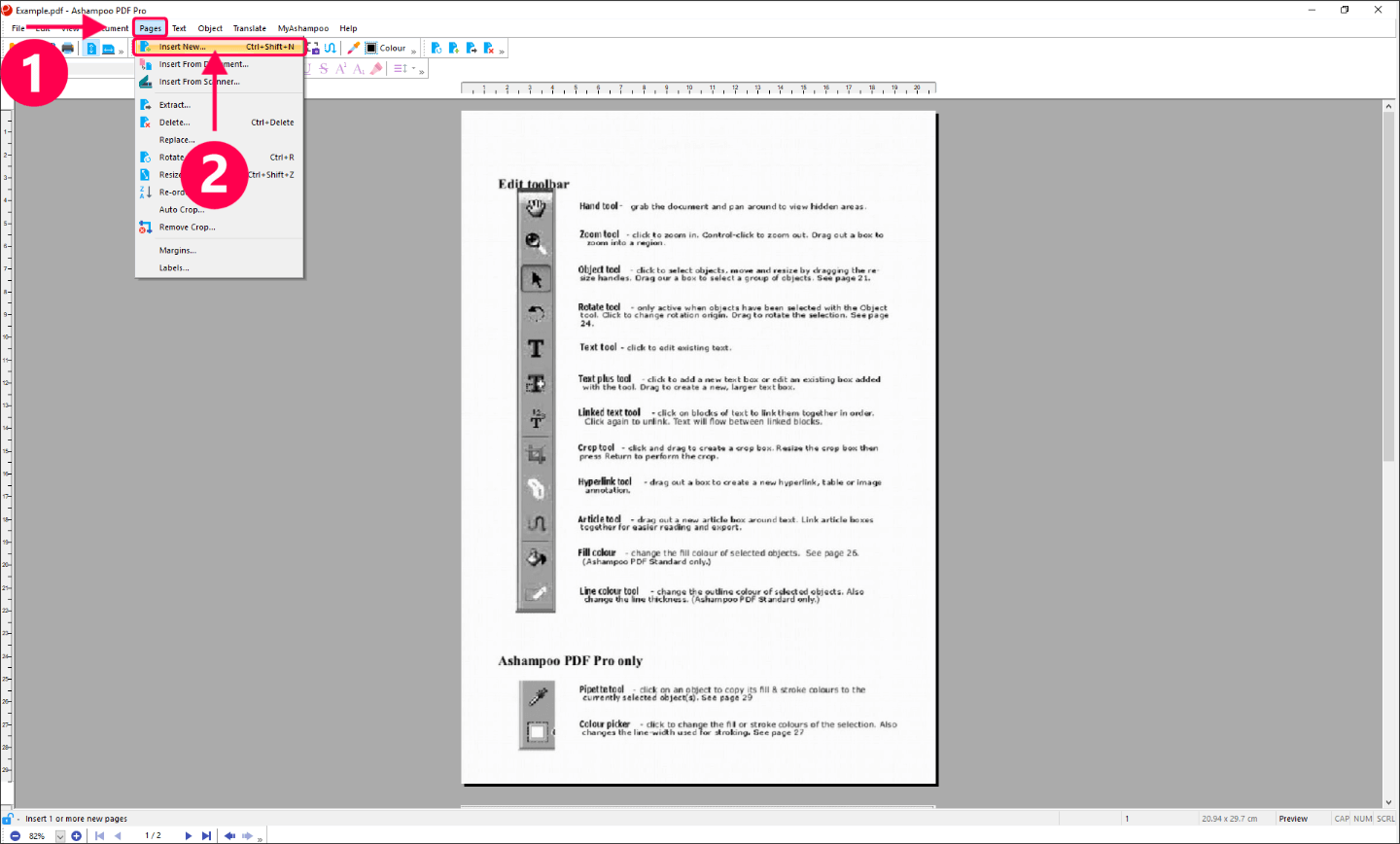Open the Pages menu

coord(150,28)
